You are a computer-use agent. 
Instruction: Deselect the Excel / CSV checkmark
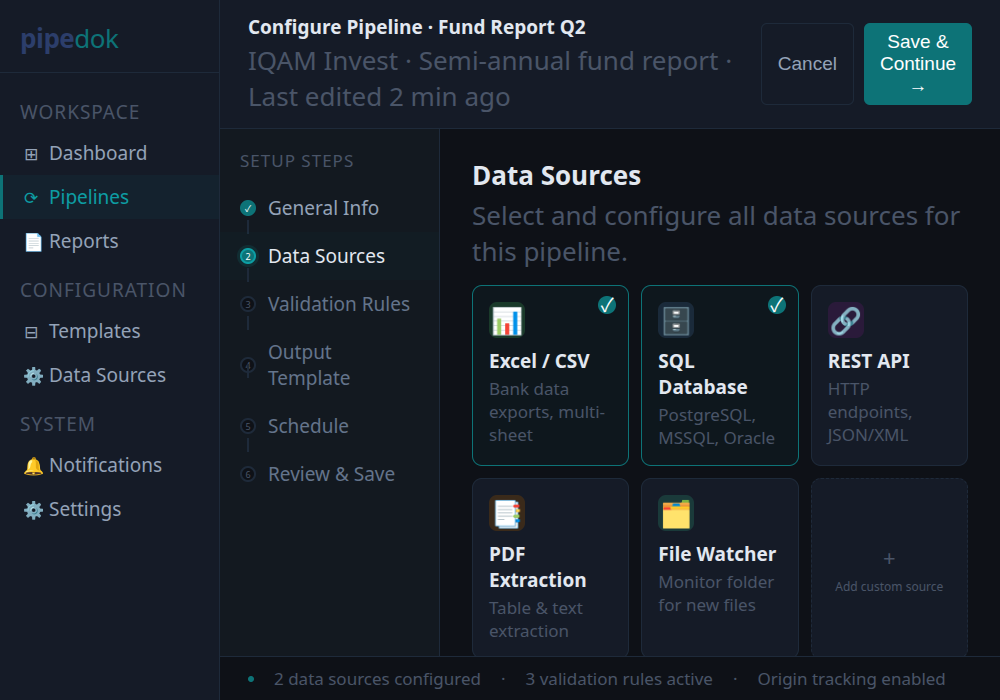pos(607,306)
